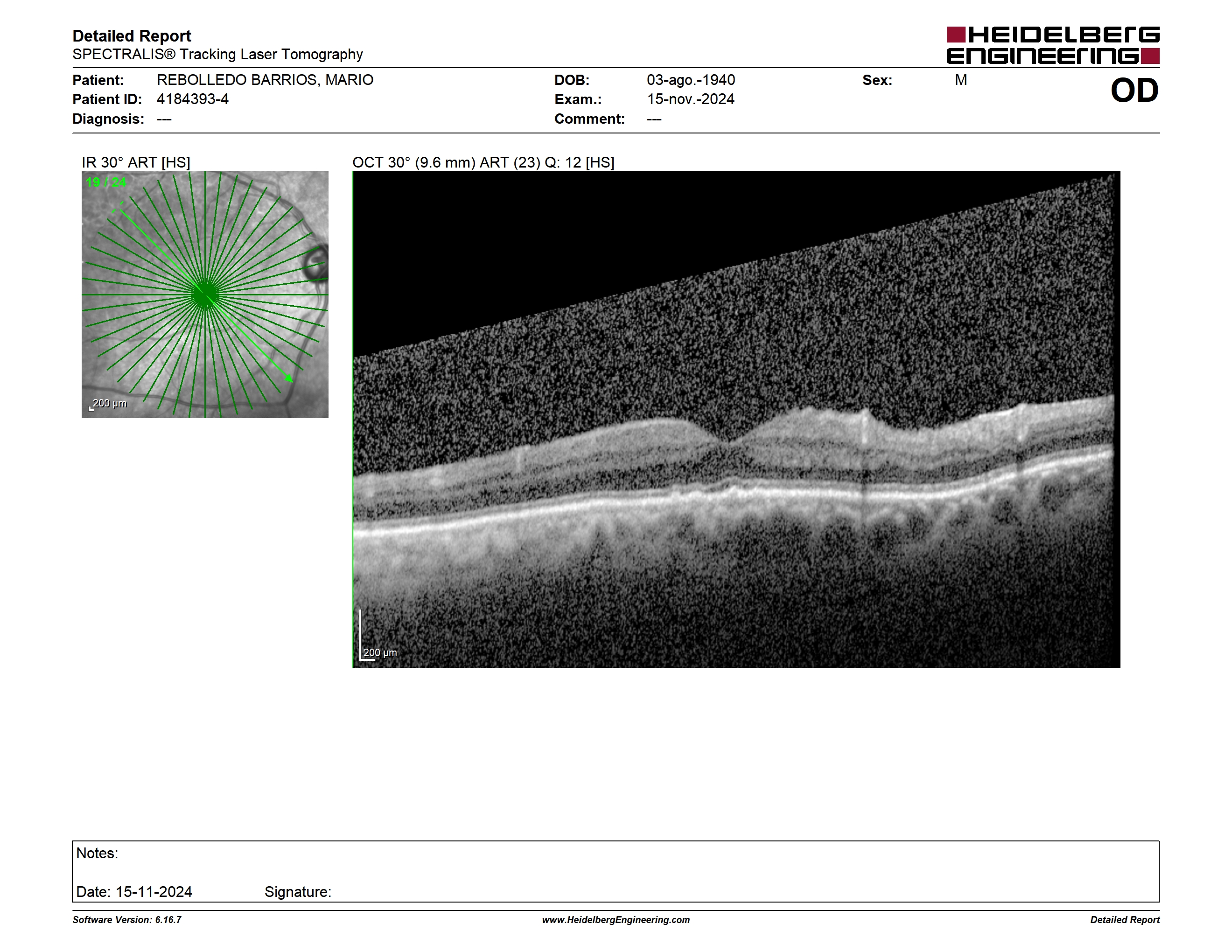The width and height of the screenshot is (1232, 952).
Task: Click the large 'OD' eye indicator
Action: click(x=1134, y=90)
